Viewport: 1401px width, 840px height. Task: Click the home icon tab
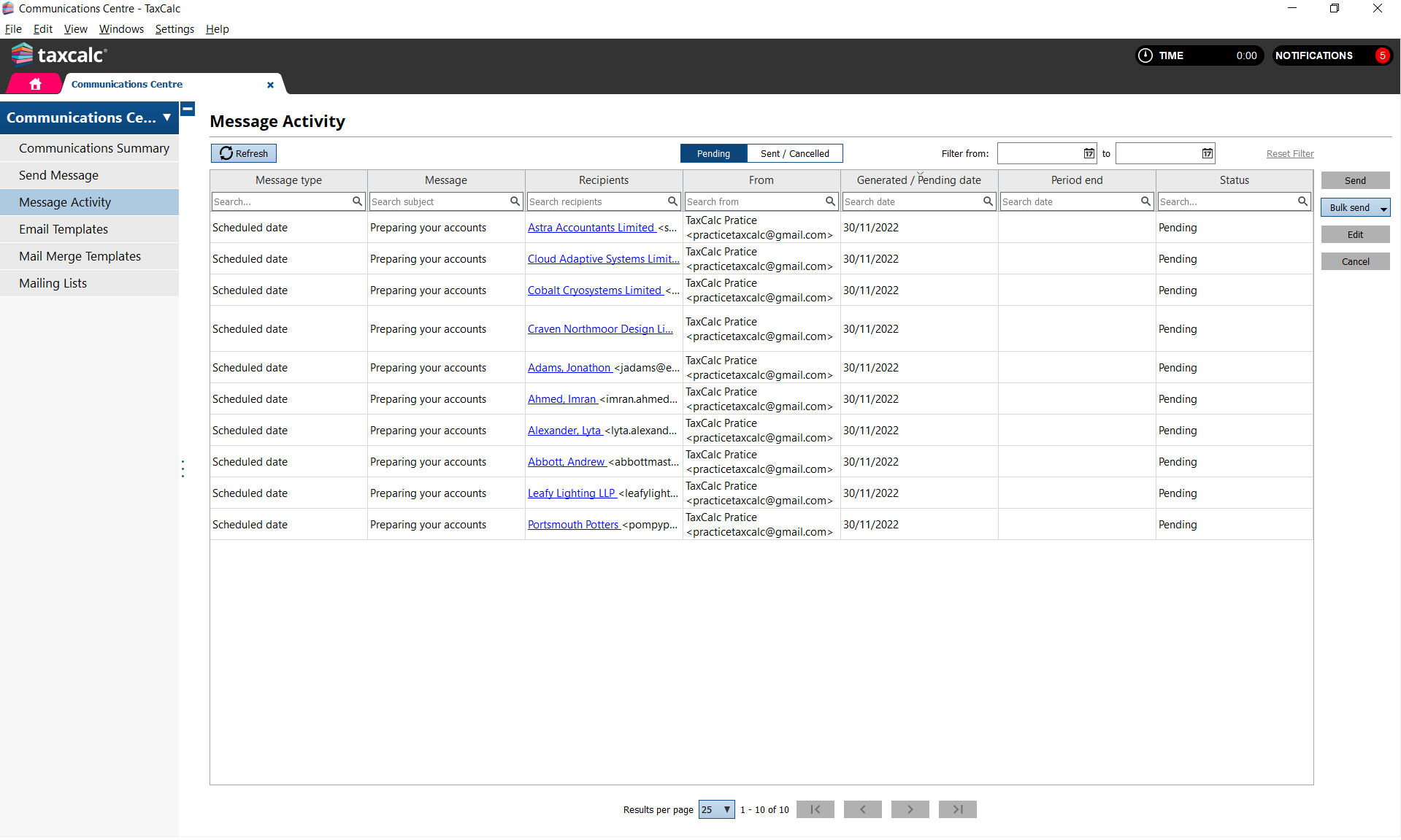[34, 85]
